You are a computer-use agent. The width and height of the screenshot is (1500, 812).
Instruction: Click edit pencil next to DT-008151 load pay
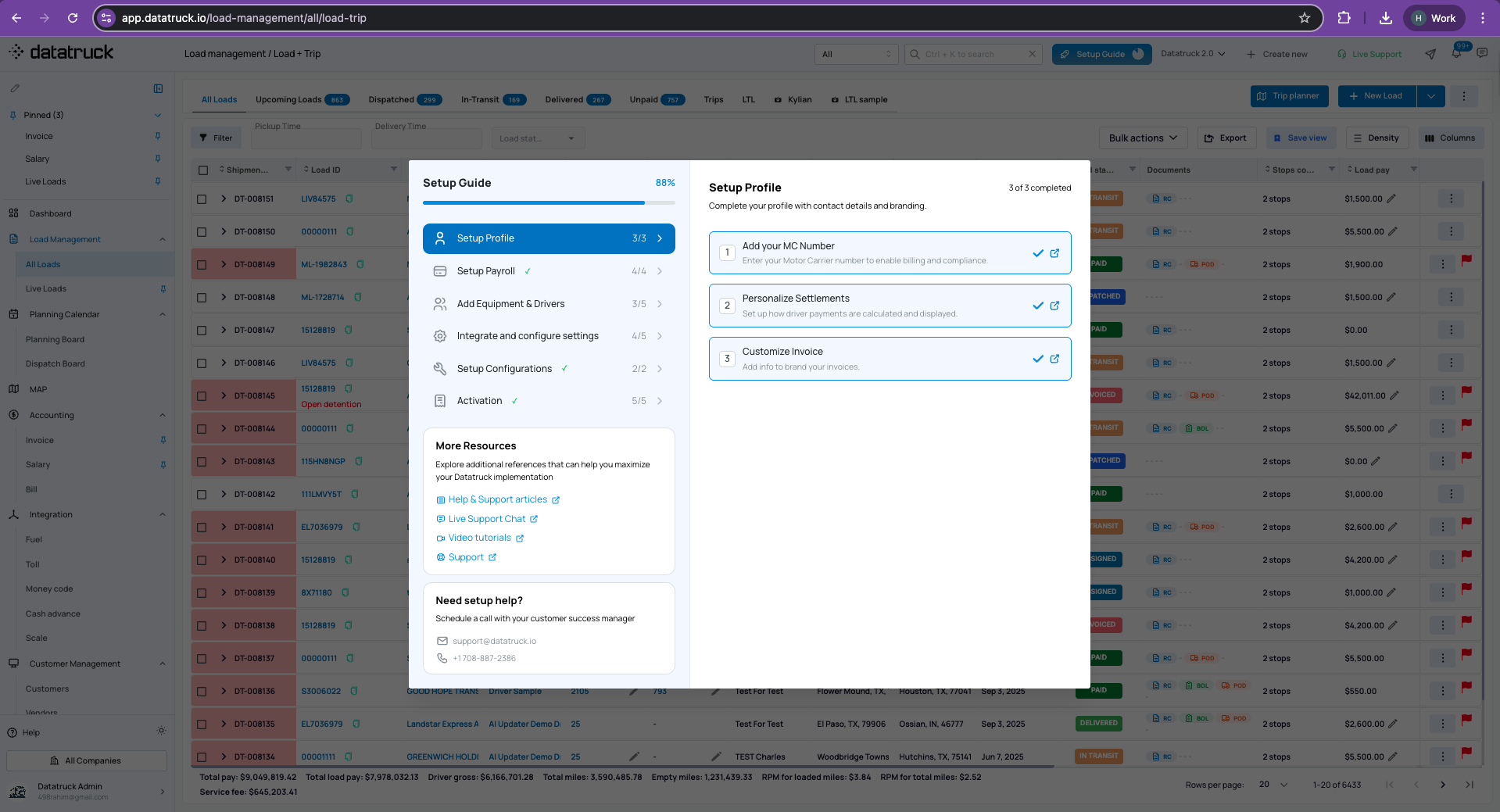1391,199
